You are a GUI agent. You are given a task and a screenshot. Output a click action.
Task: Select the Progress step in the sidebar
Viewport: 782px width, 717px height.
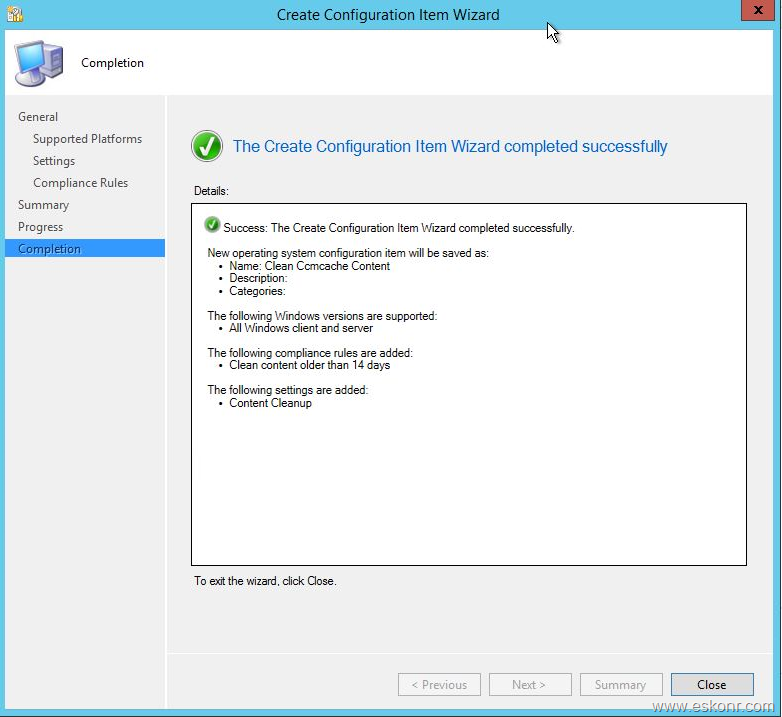pyautogui.click(x=40, y=227)
